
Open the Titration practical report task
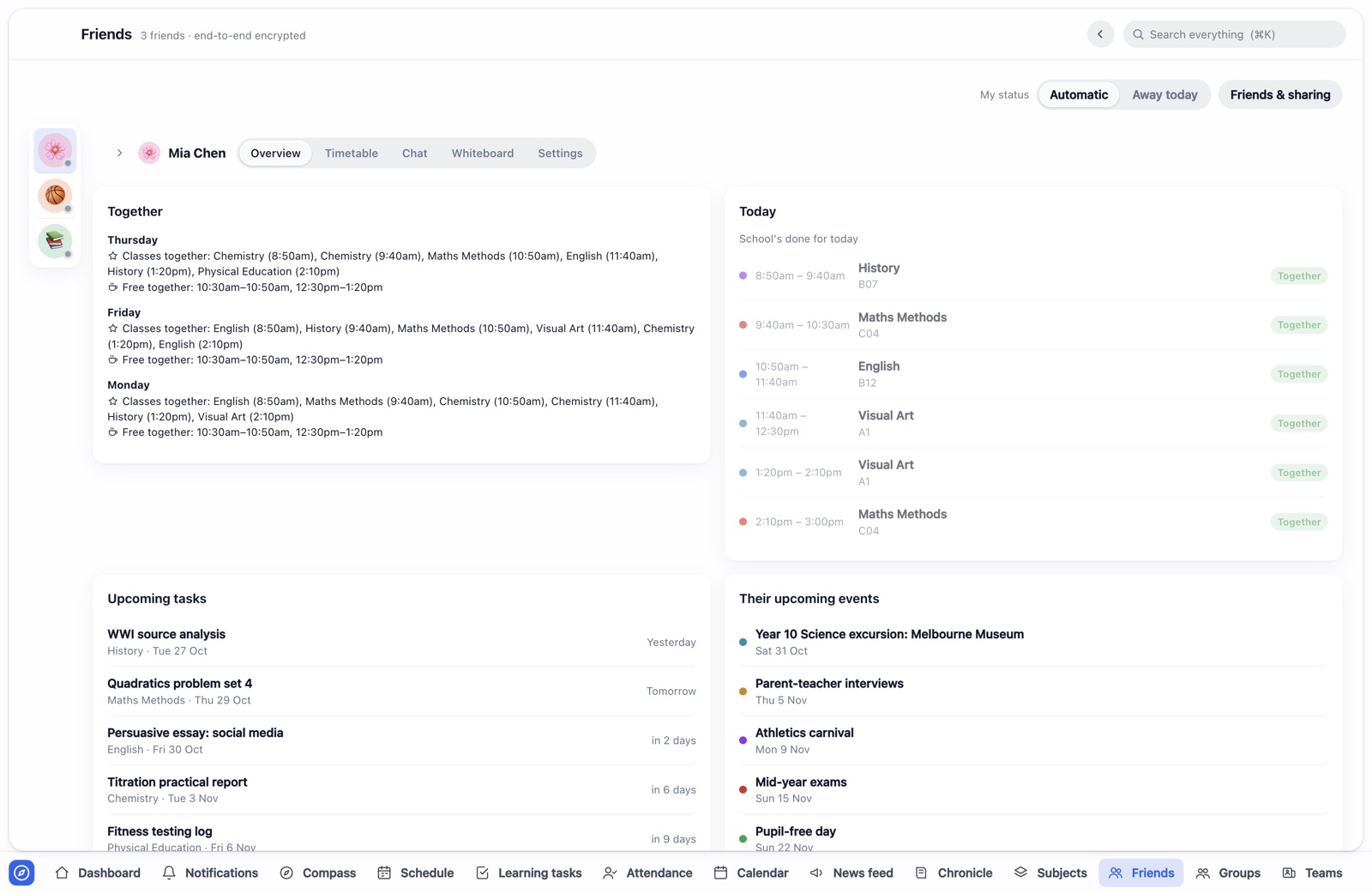[x=401, y=789]
